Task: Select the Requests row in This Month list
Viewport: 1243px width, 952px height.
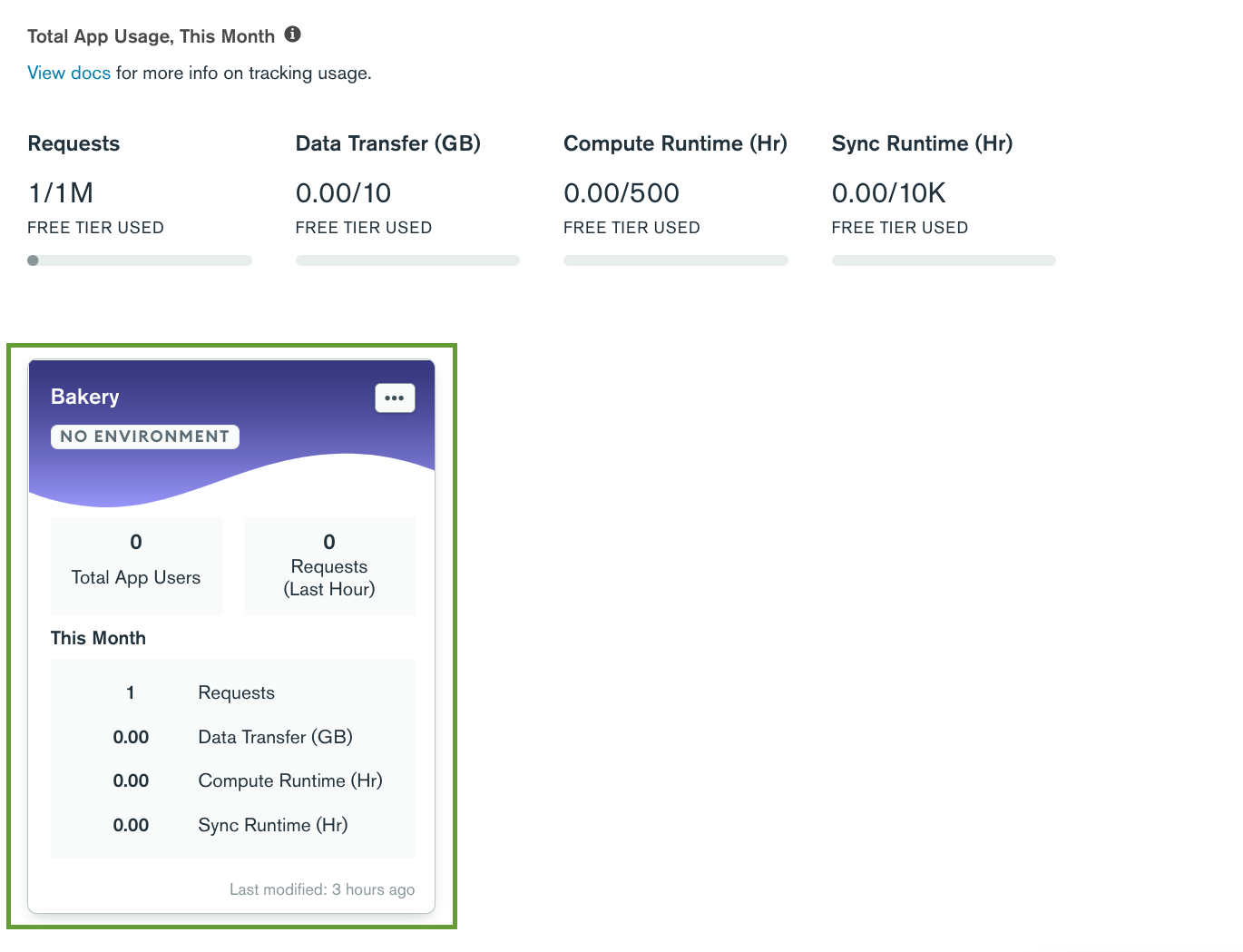Action: click(x=232, y=692)
